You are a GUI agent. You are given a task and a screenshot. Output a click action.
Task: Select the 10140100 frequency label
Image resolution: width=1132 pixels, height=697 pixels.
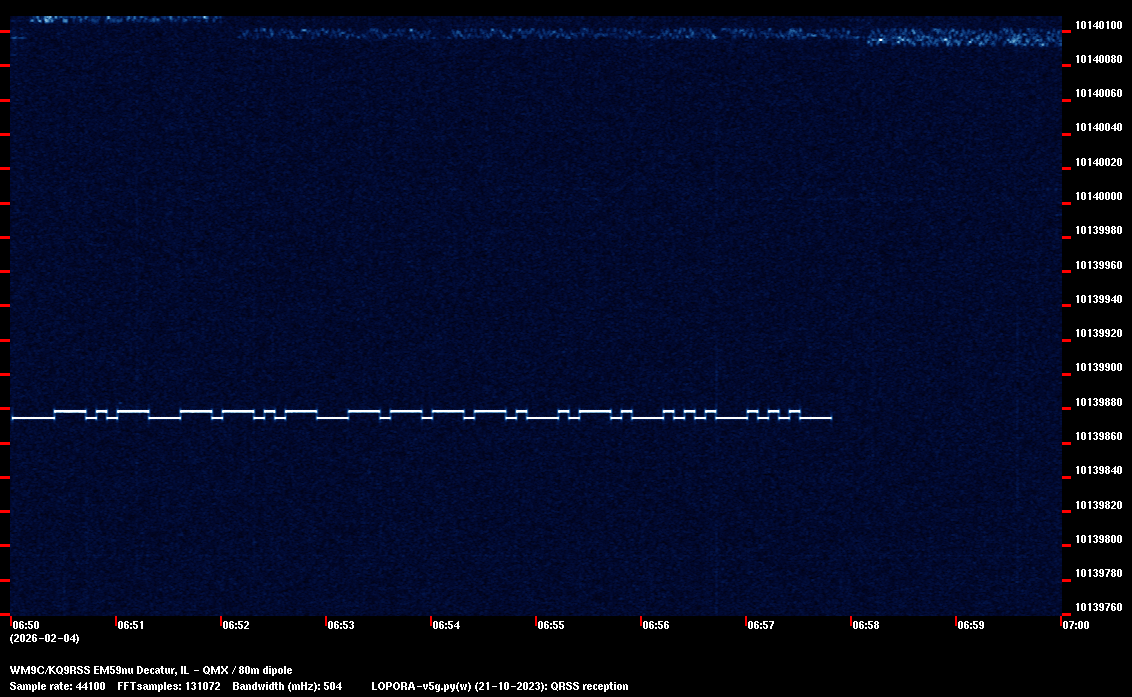[x=1098, y=25]
